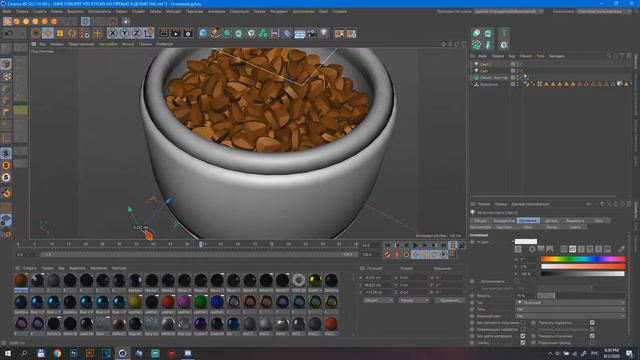Open the Файл menu in main menu bar
Viewport: 640px width, 360px height.
pyautogui.click(x=7, y=11)
